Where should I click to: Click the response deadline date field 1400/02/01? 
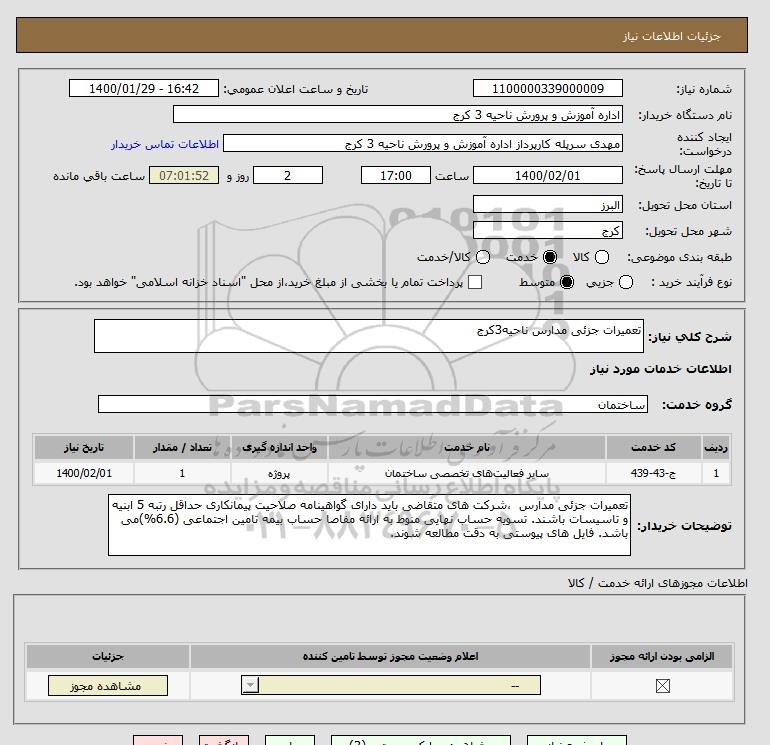548,175
